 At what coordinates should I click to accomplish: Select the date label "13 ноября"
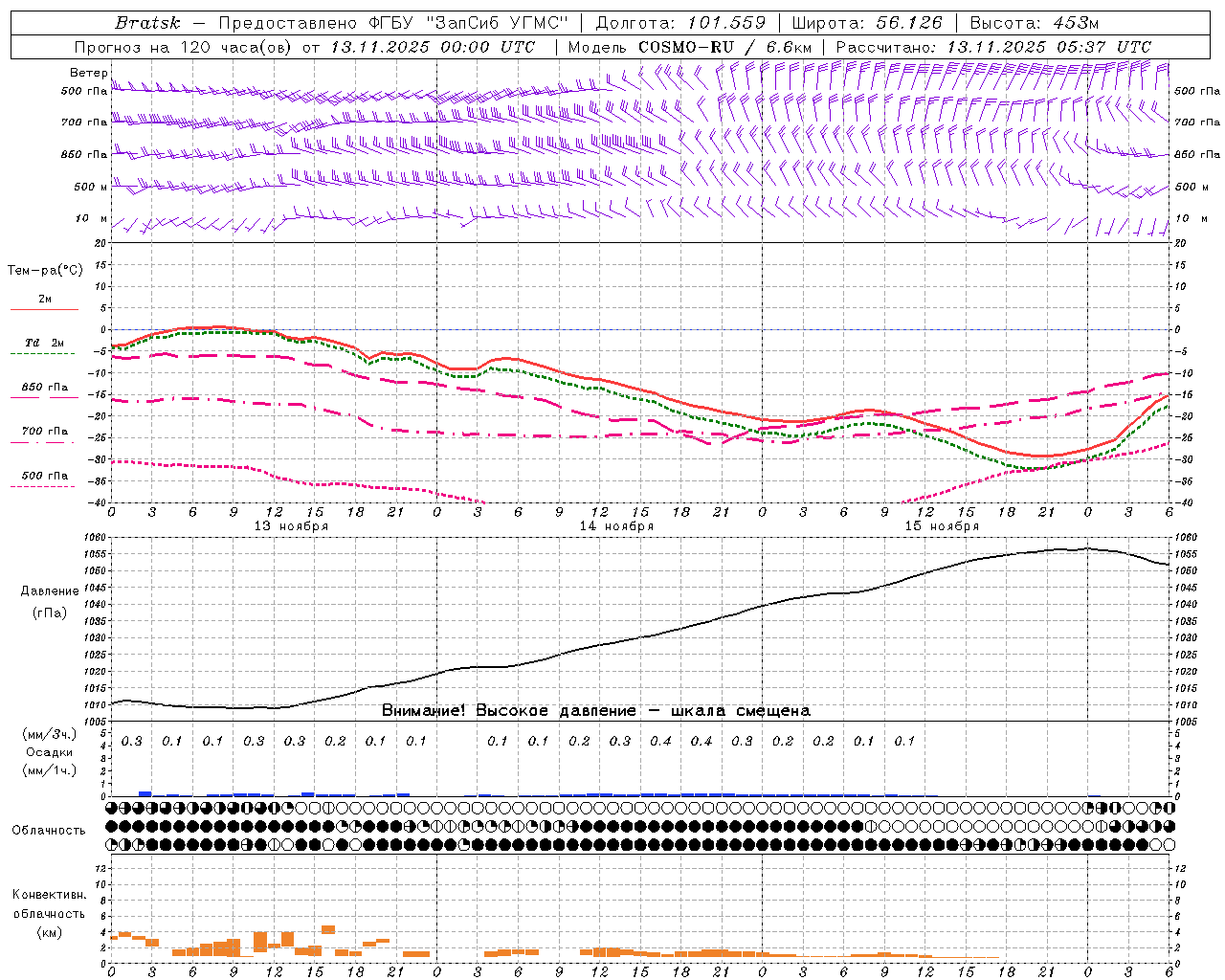pos(291,526)
